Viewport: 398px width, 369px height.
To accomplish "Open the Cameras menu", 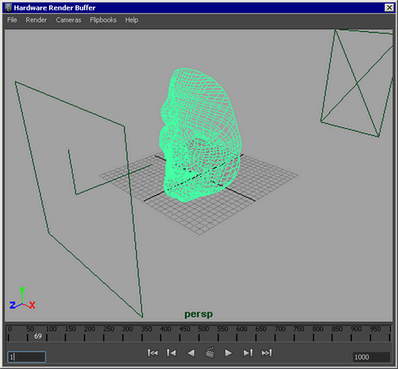I will tap(68, 20).
